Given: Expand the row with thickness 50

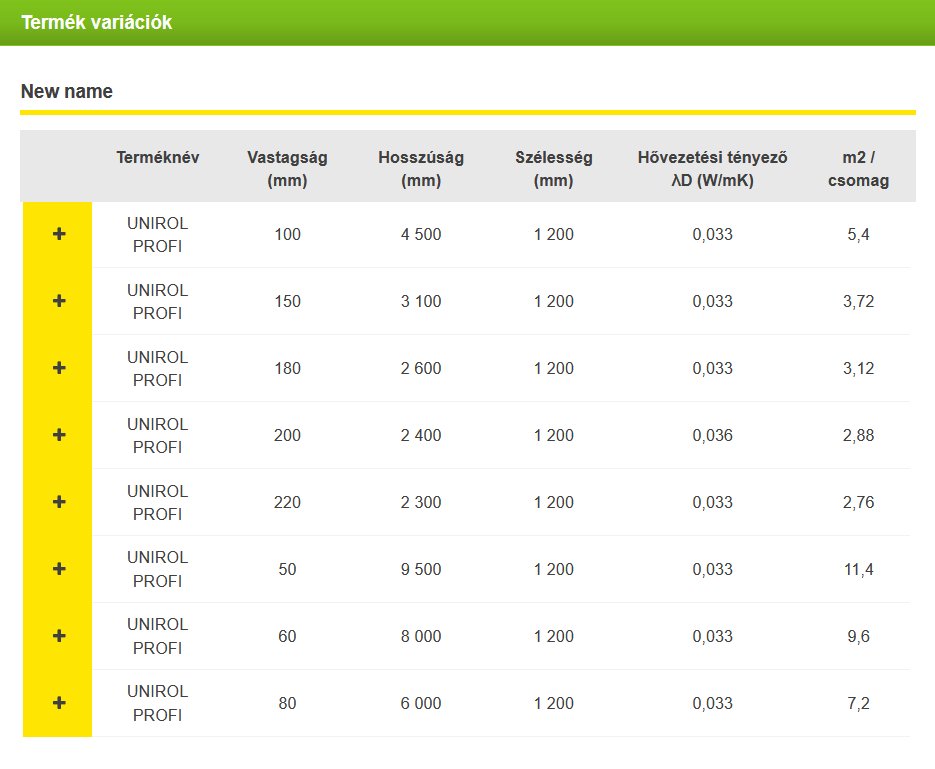Looking at the screenshot, I should 58,569.
